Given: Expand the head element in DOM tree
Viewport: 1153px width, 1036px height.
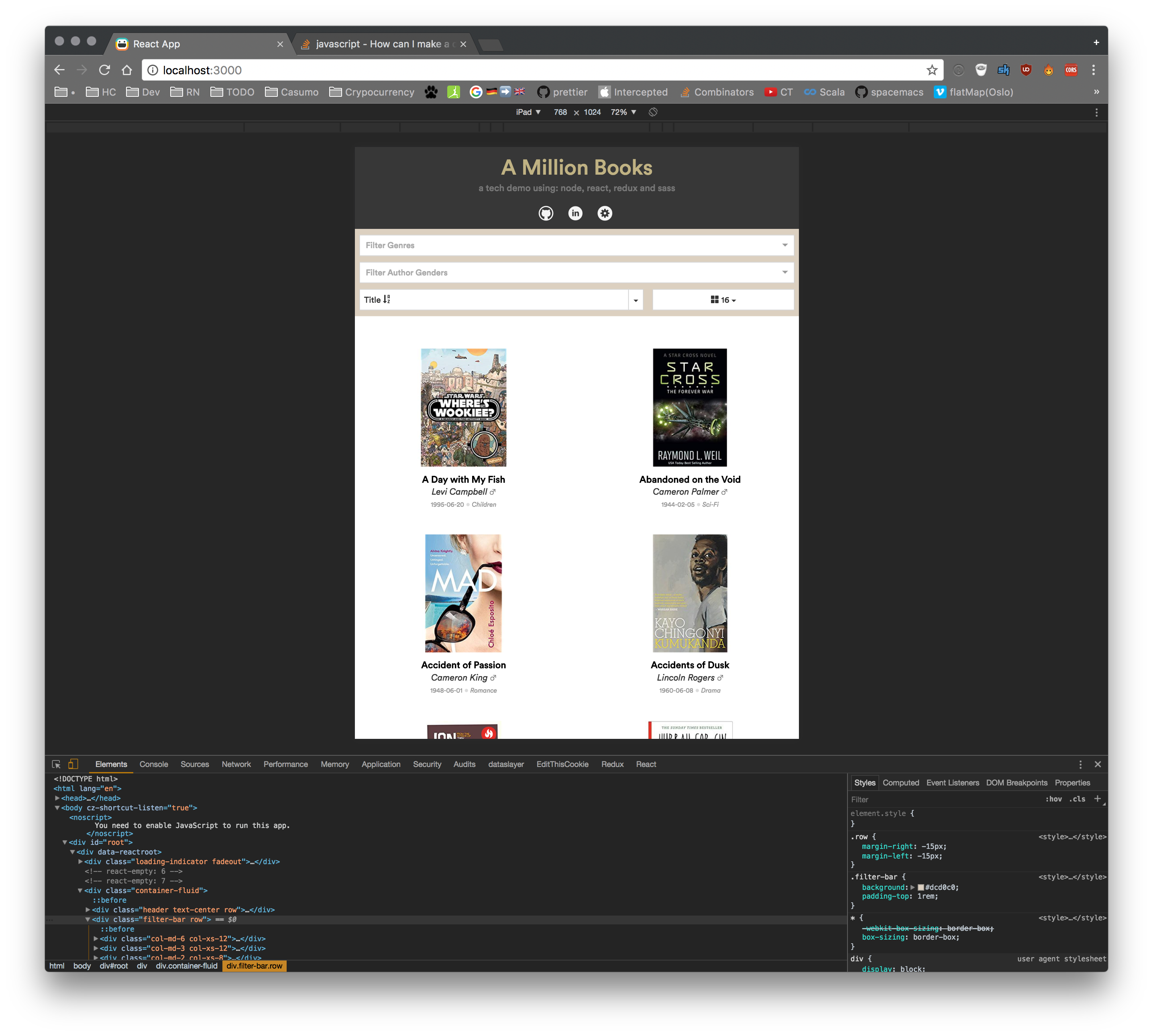Looking at the screenshot, I should (57, 798).
